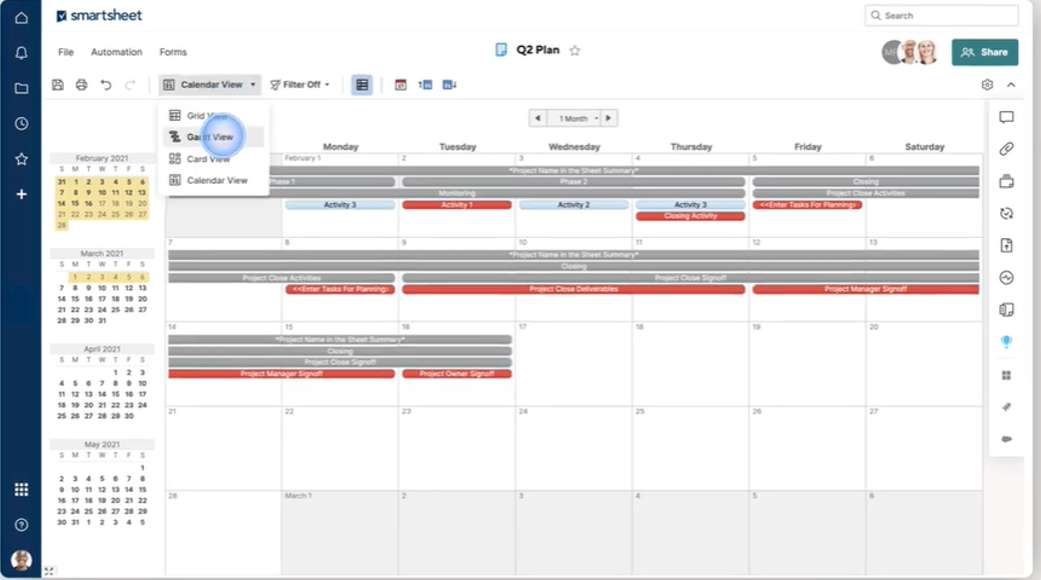Click the Share button
The height and width of the screenshot is (580, 1041).
(x=985, y=52)
